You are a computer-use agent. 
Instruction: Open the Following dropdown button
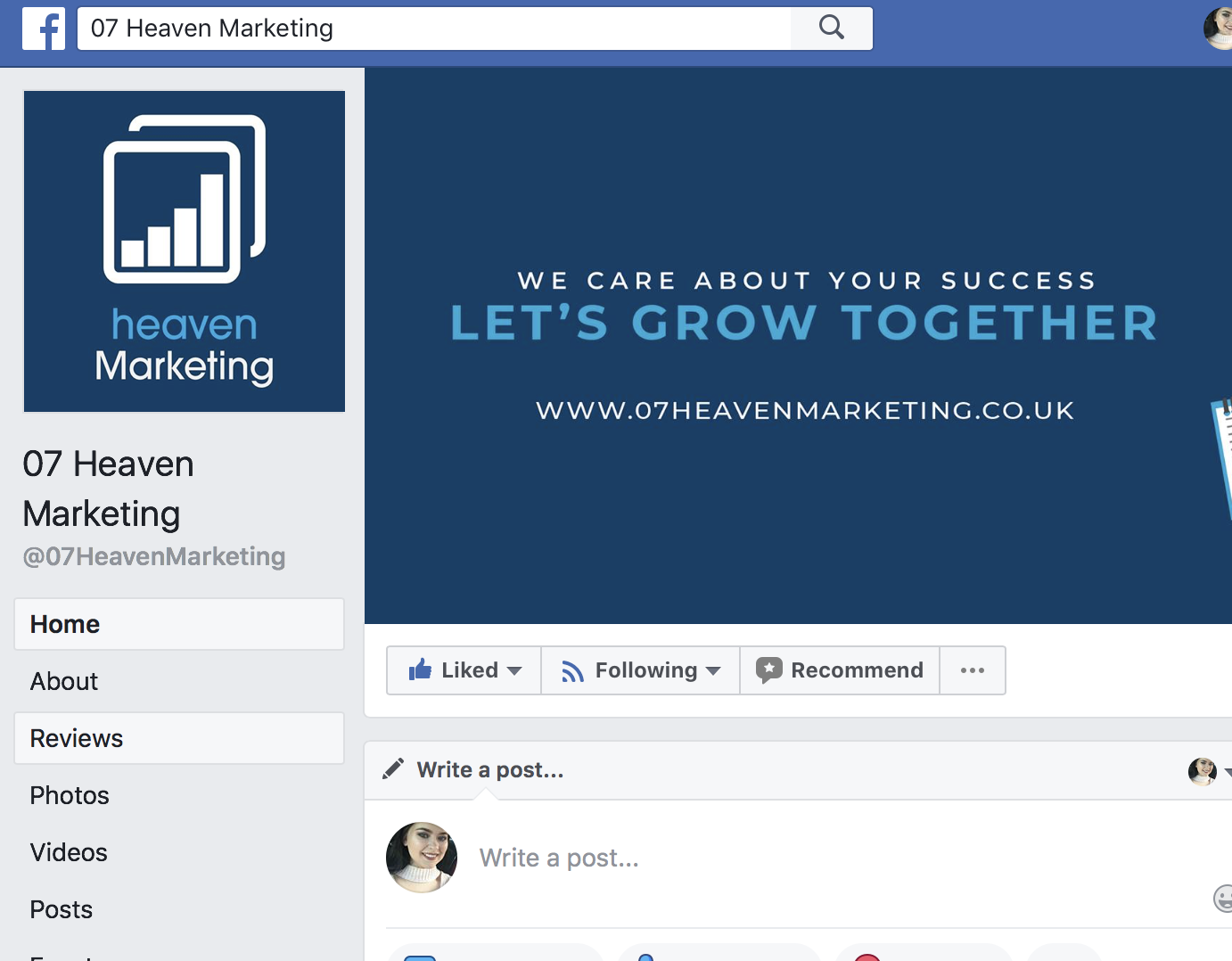click(640, 670)
